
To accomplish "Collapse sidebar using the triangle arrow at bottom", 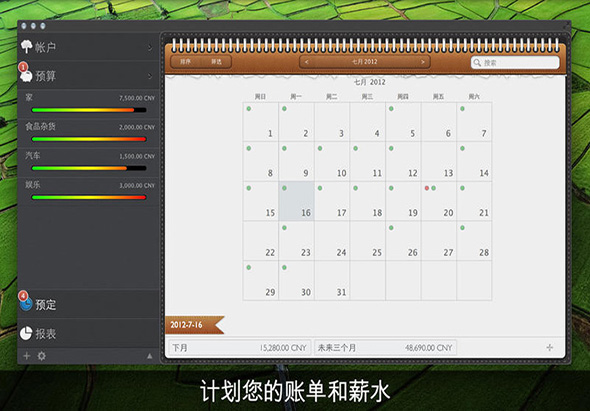I will coord(149,356).
